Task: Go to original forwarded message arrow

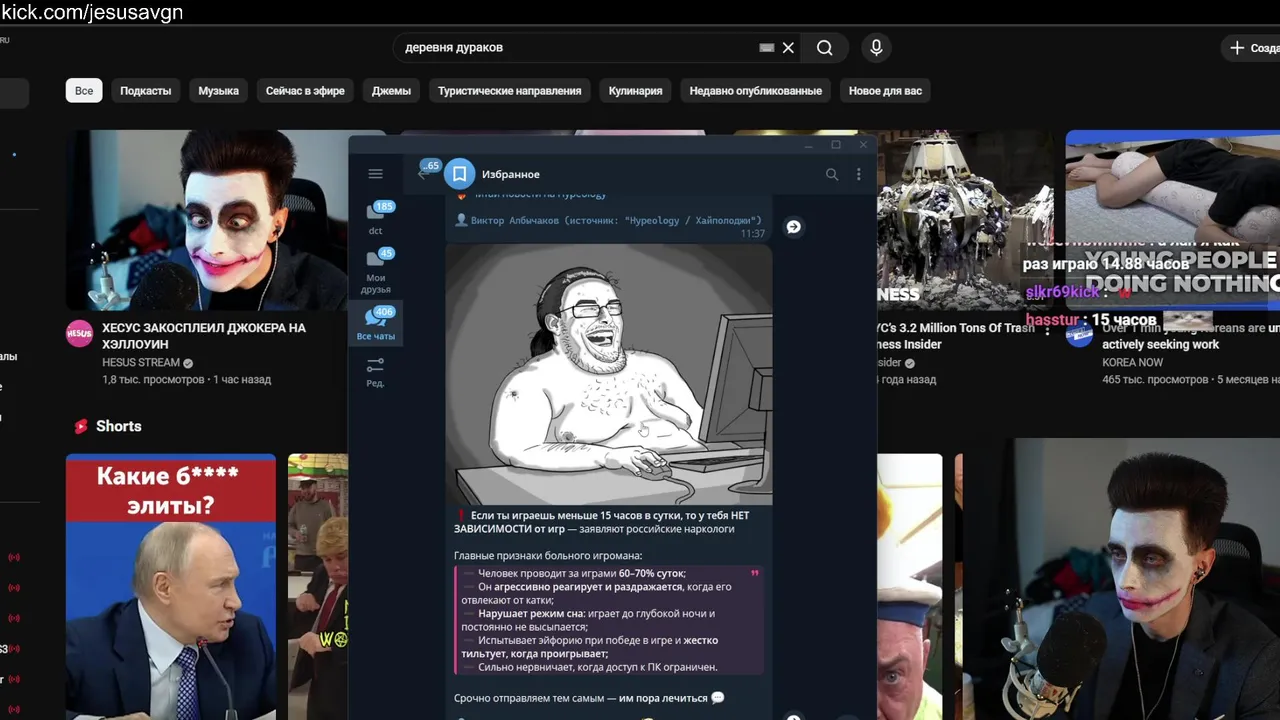Action: [x=793, y=227]
